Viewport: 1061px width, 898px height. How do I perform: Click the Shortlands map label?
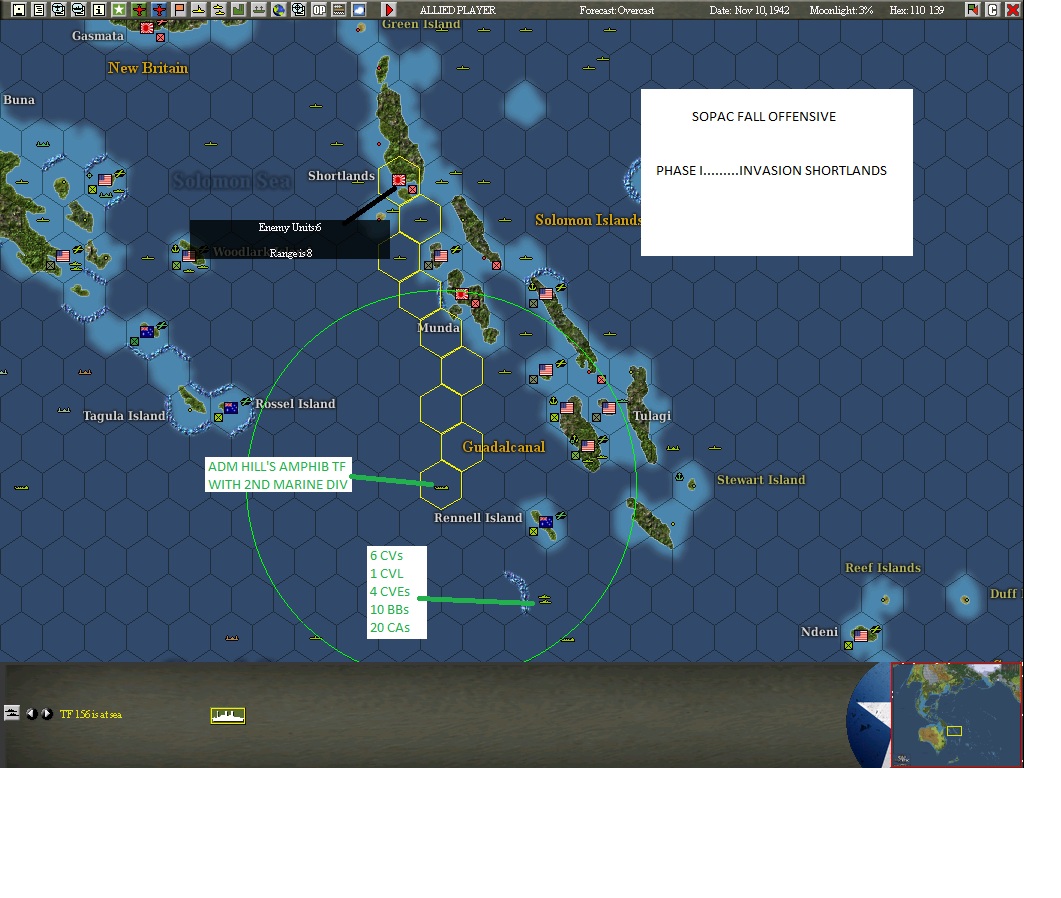(341, 176)
